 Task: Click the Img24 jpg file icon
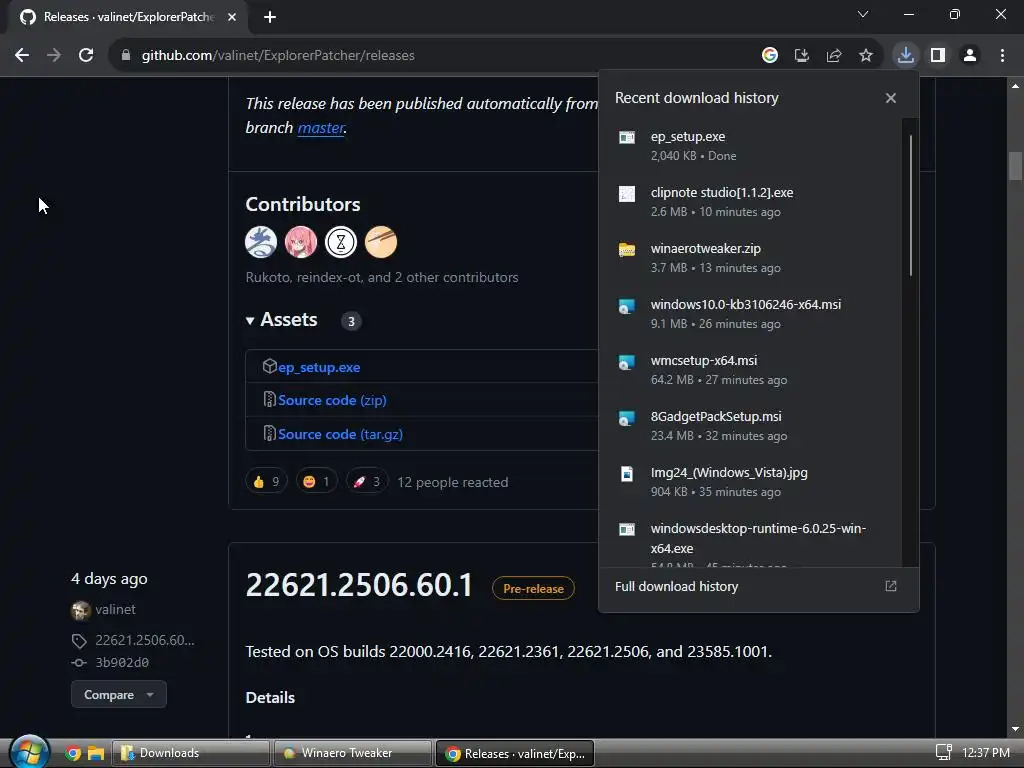point(627,473)
